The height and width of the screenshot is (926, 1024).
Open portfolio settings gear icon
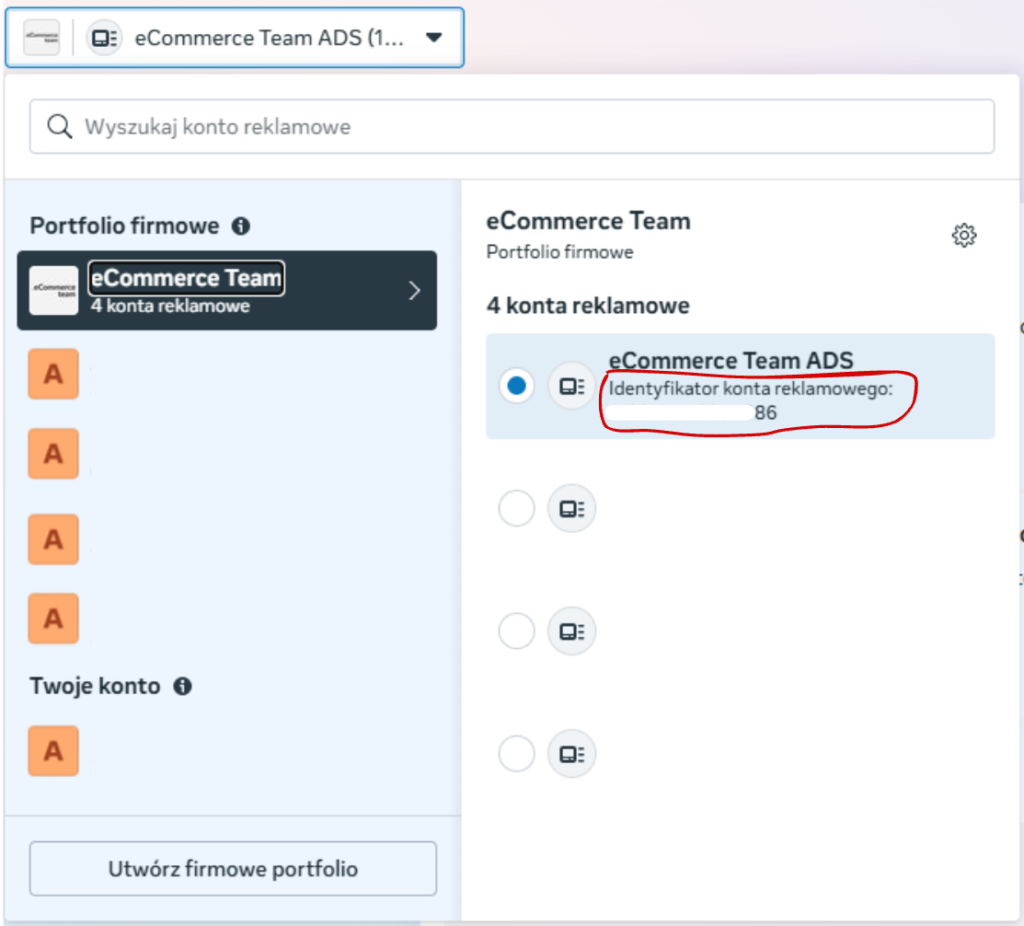pos(963,236)
